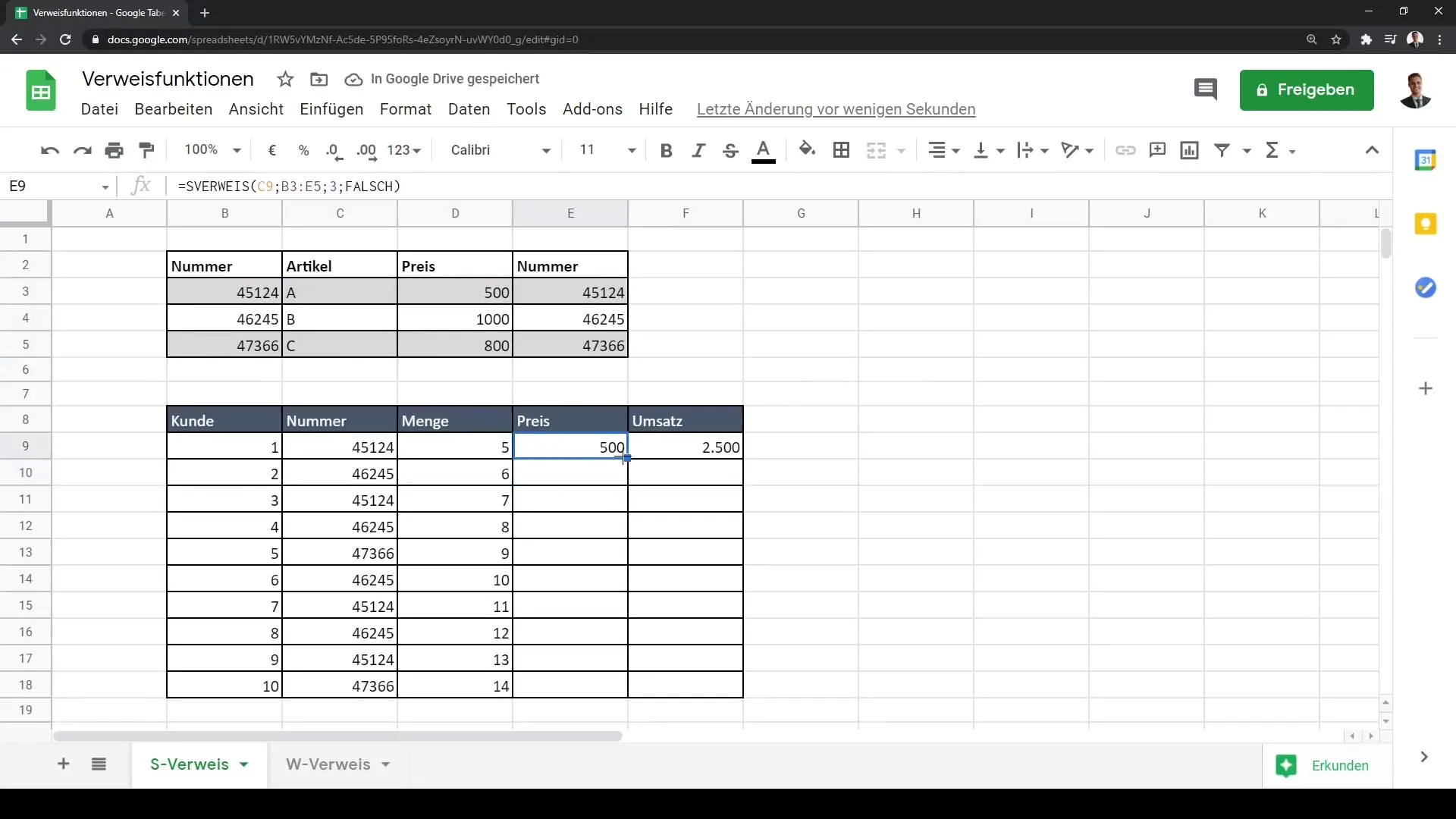Click the print icon in toolbar
The image size is (1456, 819).
coord(115,150)
